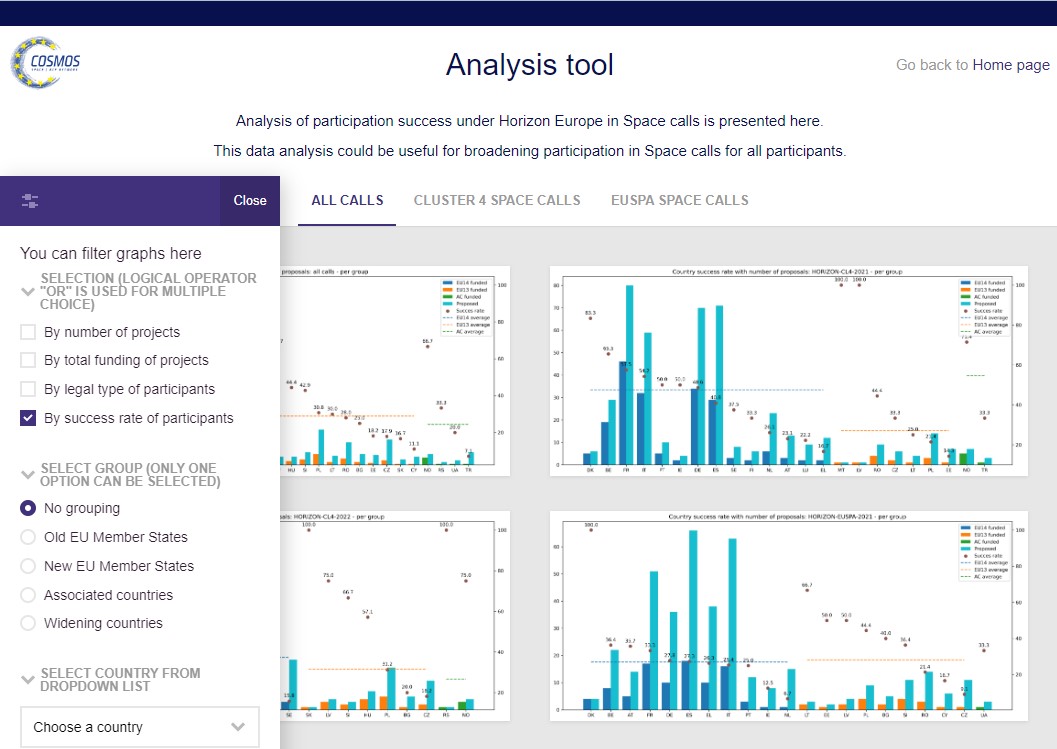
Task: Select the No grouping radio option
Action: (x=29, y=508)
